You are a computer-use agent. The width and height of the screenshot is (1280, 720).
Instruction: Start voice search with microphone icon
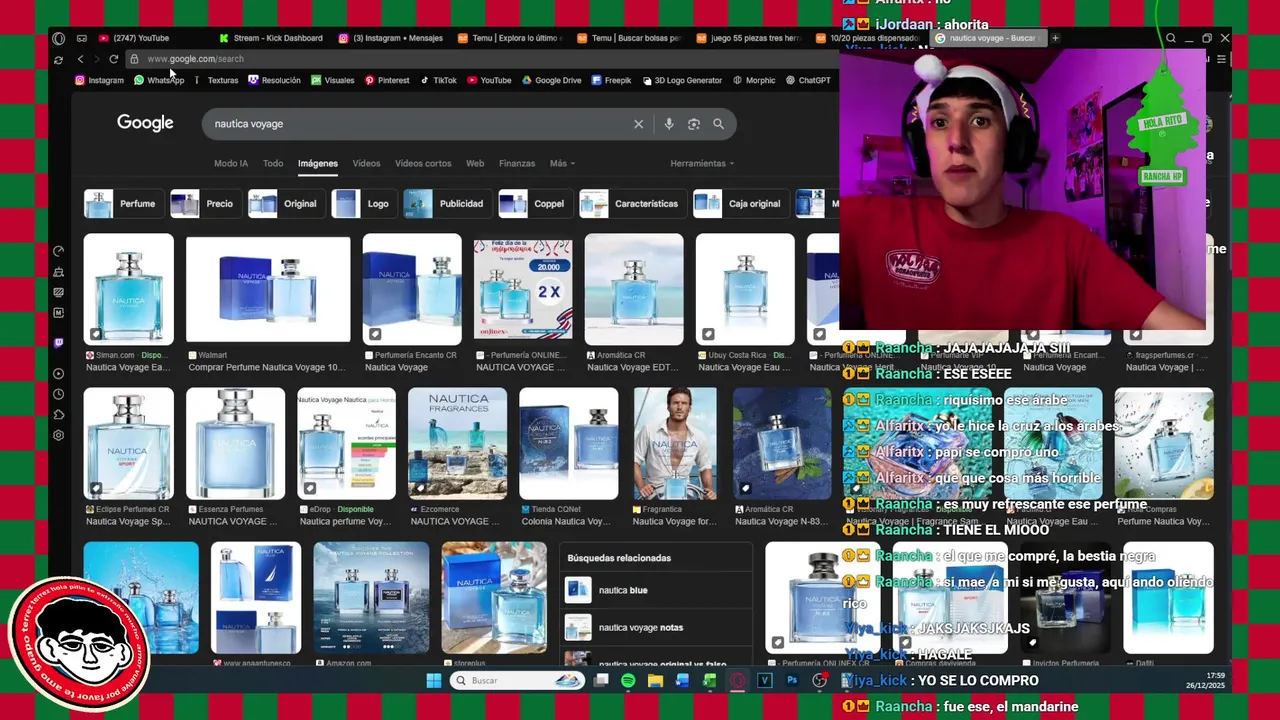tap(669, 124)
